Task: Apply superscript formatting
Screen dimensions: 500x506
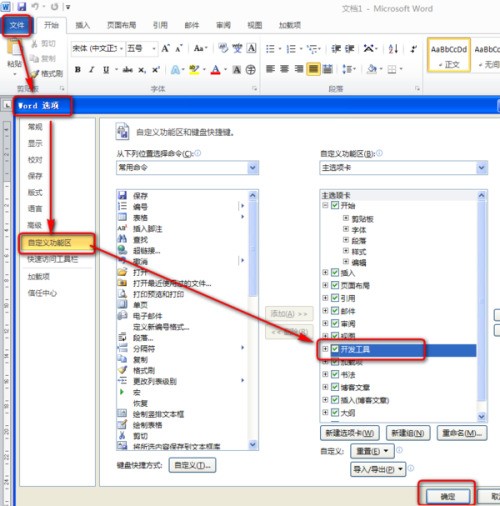Action: (x=156, y=69)
